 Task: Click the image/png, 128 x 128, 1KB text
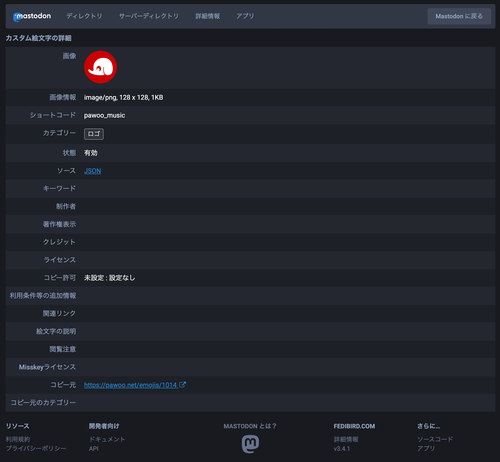click(123, 98)
